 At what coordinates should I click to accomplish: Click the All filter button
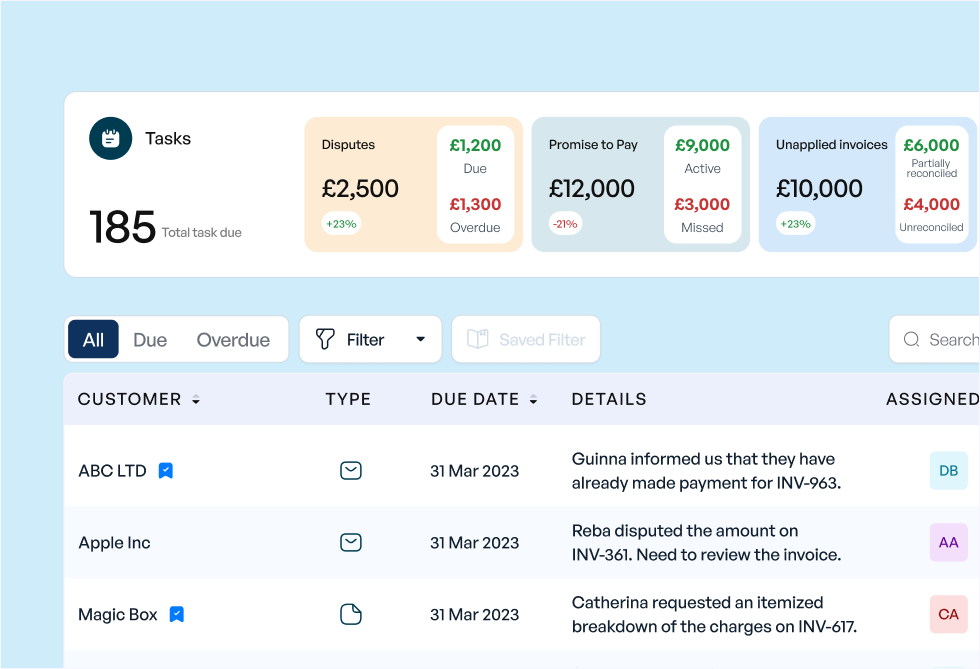click(x=92, y=339)
